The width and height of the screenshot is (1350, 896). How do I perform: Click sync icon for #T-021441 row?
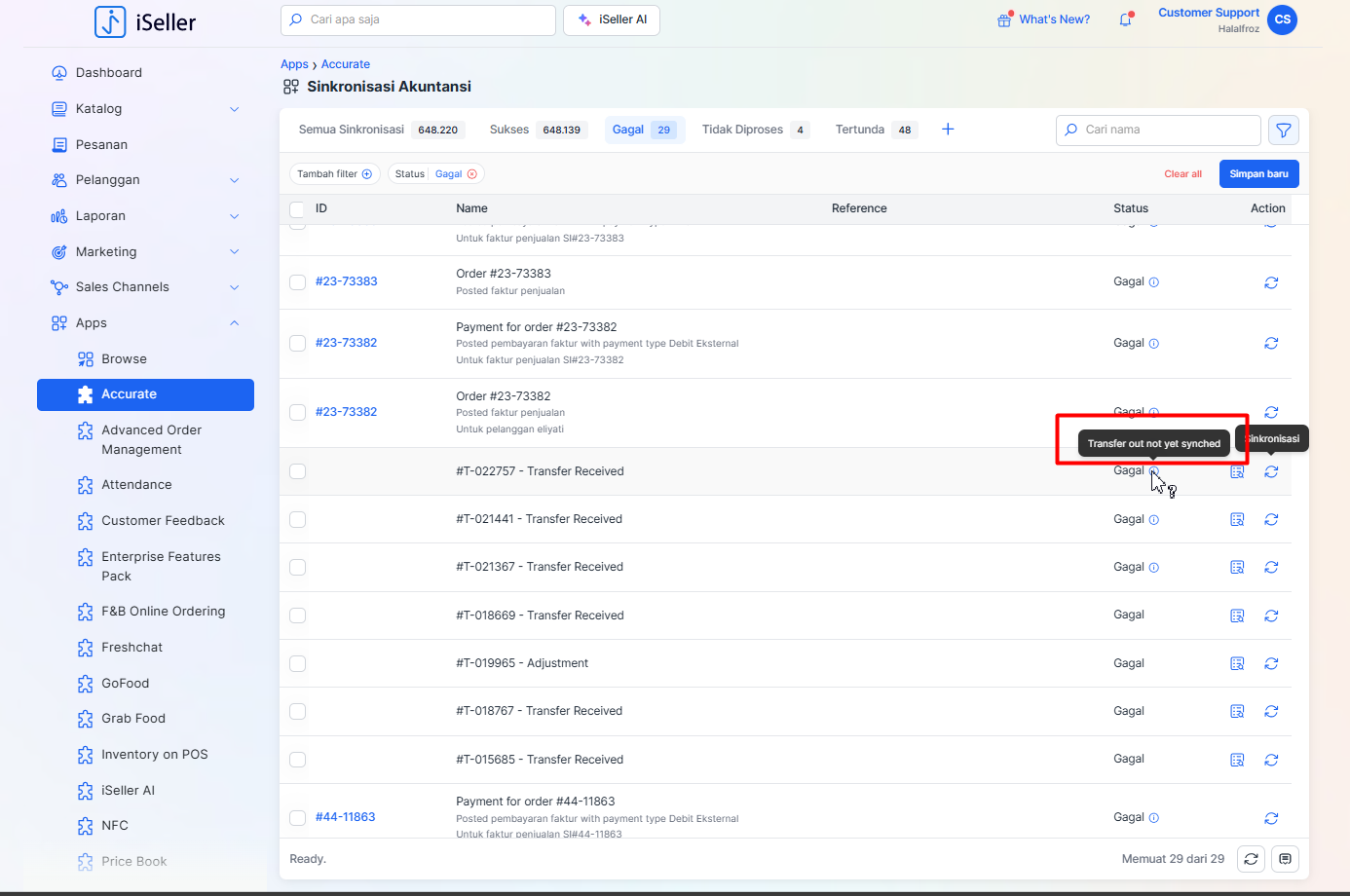click(x=1271, y=520)
